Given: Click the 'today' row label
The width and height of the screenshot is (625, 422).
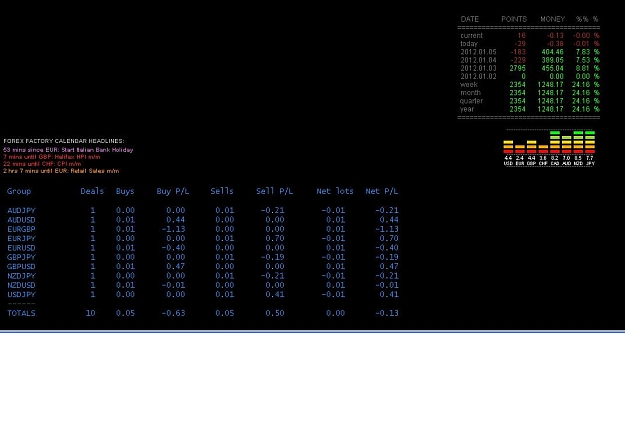Looking at the screenshot, I should click(x=469, y=44).
